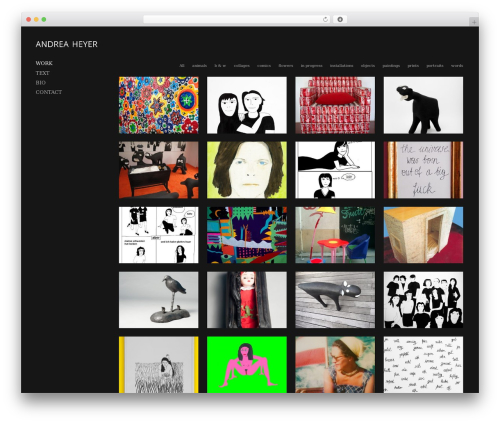Open the red flower table and lamp photo
Image resolution: width=500 pixels, height=423 pixels.
335,235
